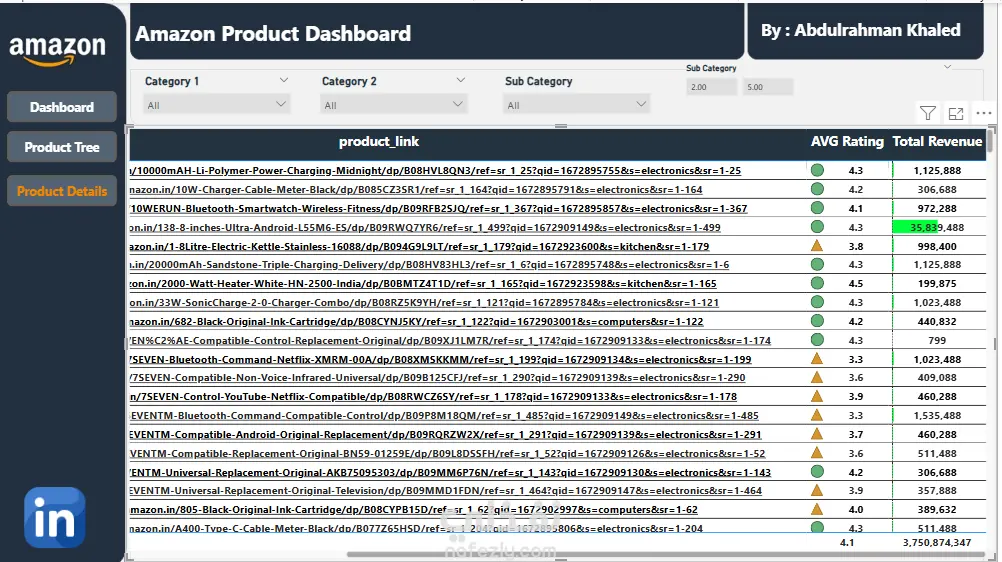Click the orange triangle indicator for 3.8 rating

point(817,246)
